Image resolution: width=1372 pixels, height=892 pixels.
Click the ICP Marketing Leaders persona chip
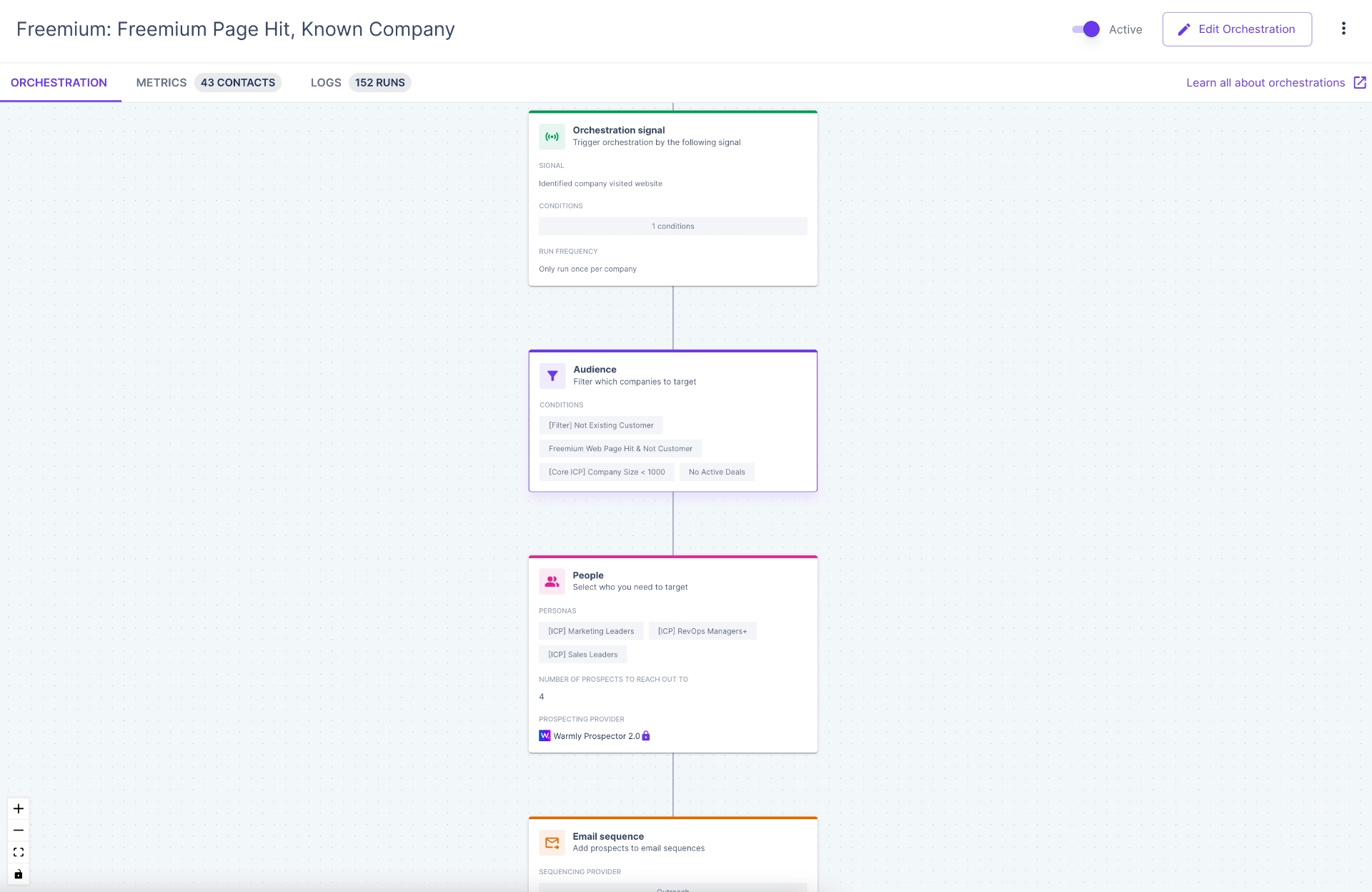(591, 631)
